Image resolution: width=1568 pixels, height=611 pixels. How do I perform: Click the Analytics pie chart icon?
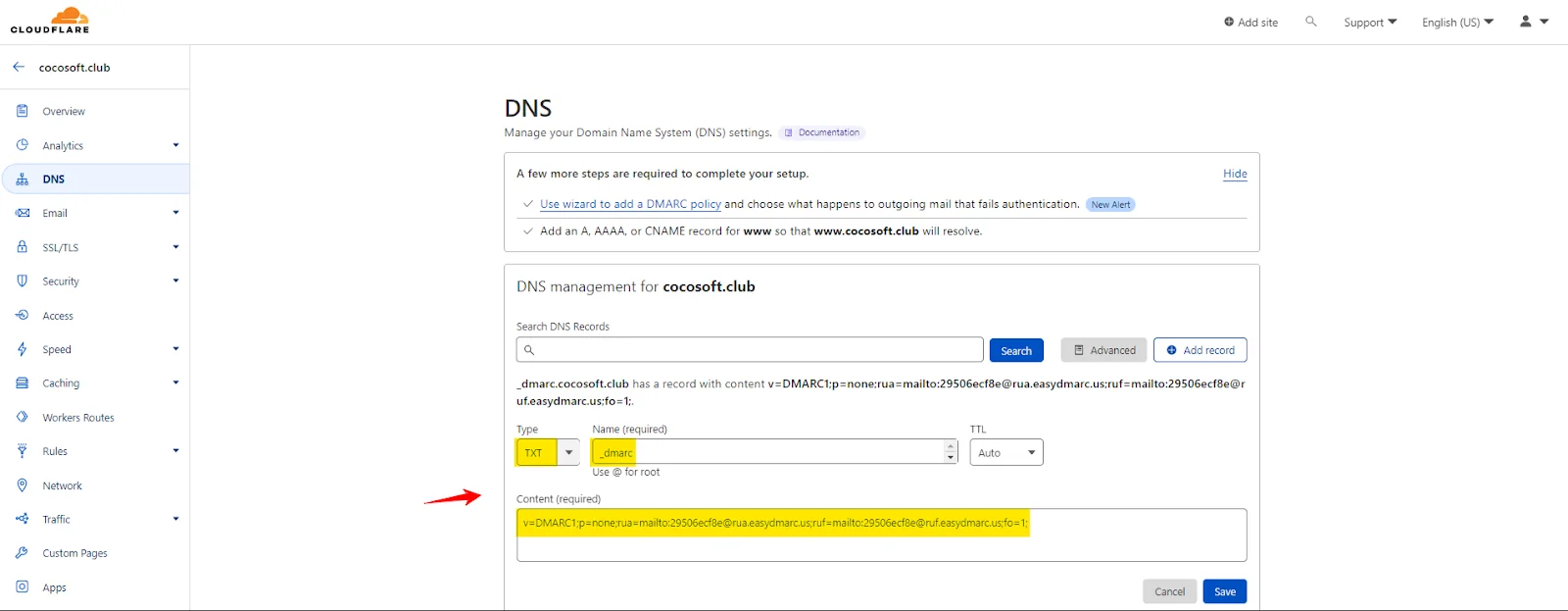(x=23, y=145)
